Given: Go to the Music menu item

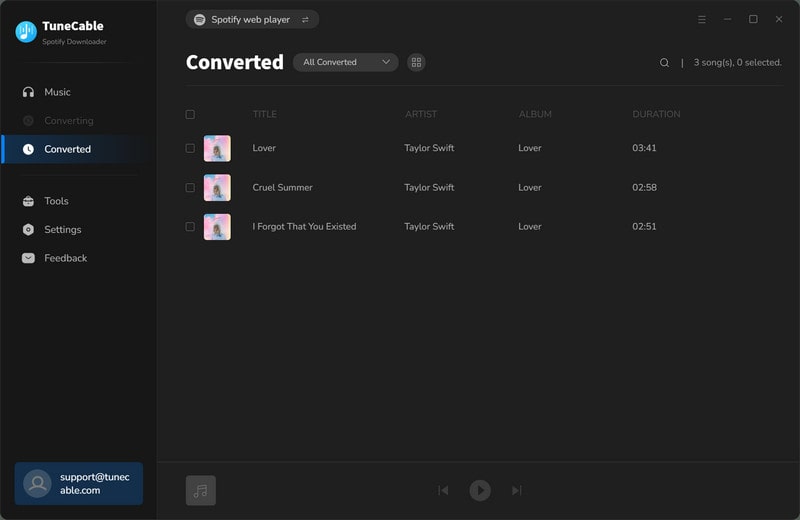Looking at the screenshot, I should click(x=79, y=92).
